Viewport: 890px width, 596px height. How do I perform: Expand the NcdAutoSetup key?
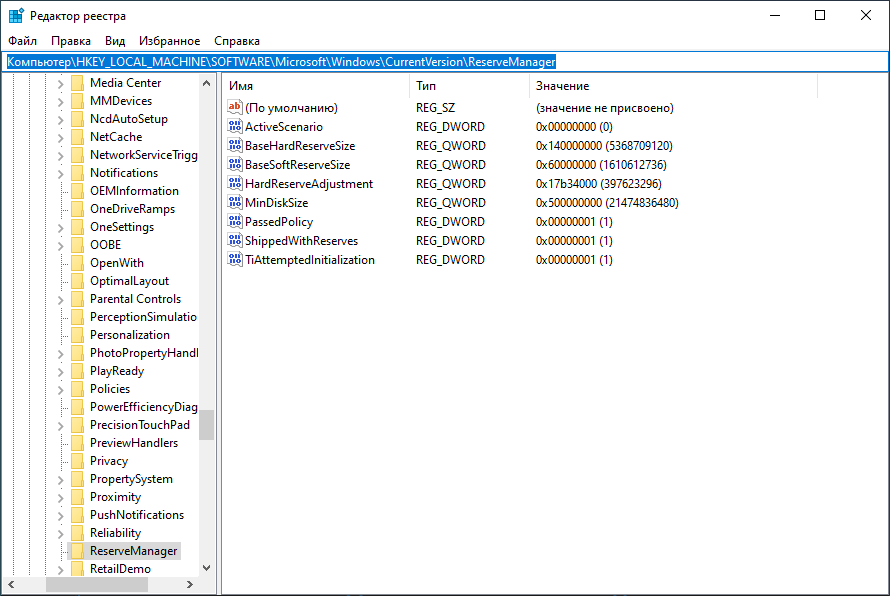pos(61,120)
